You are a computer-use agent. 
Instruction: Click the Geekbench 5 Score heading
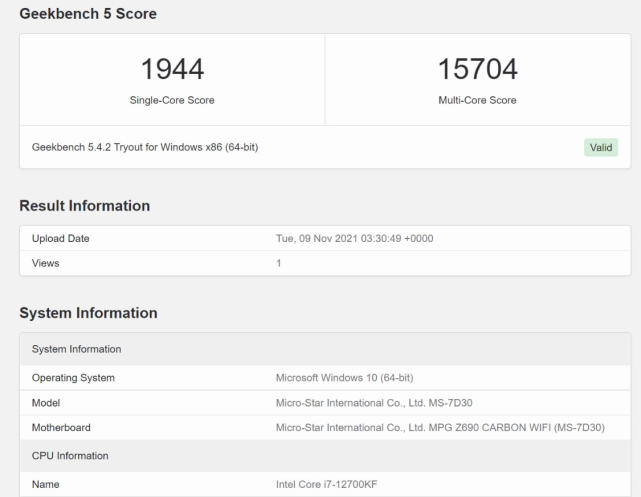pos(88,14)
